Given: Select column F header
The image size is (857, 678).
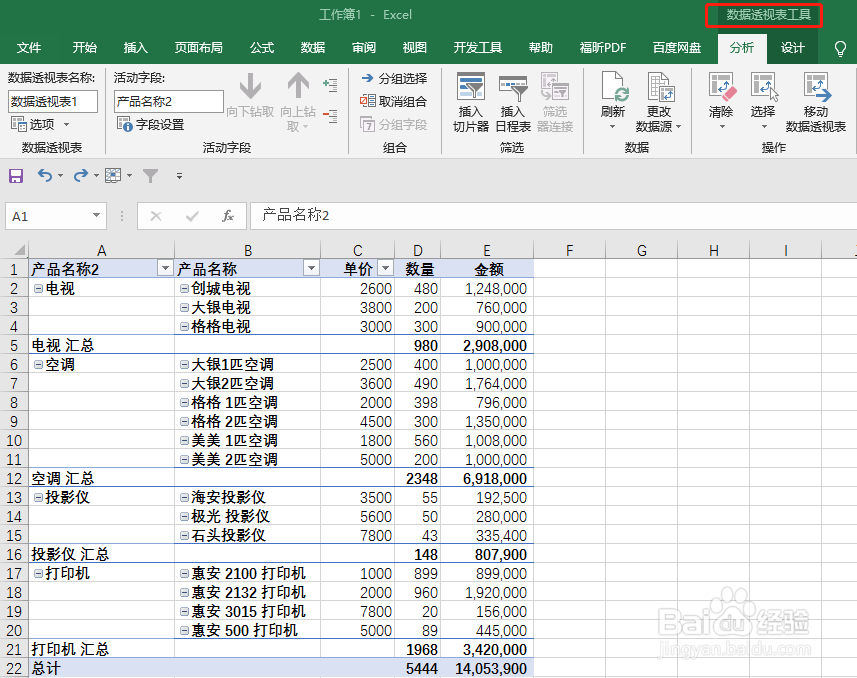Looking at the screenshot, I should coord(570,250).
